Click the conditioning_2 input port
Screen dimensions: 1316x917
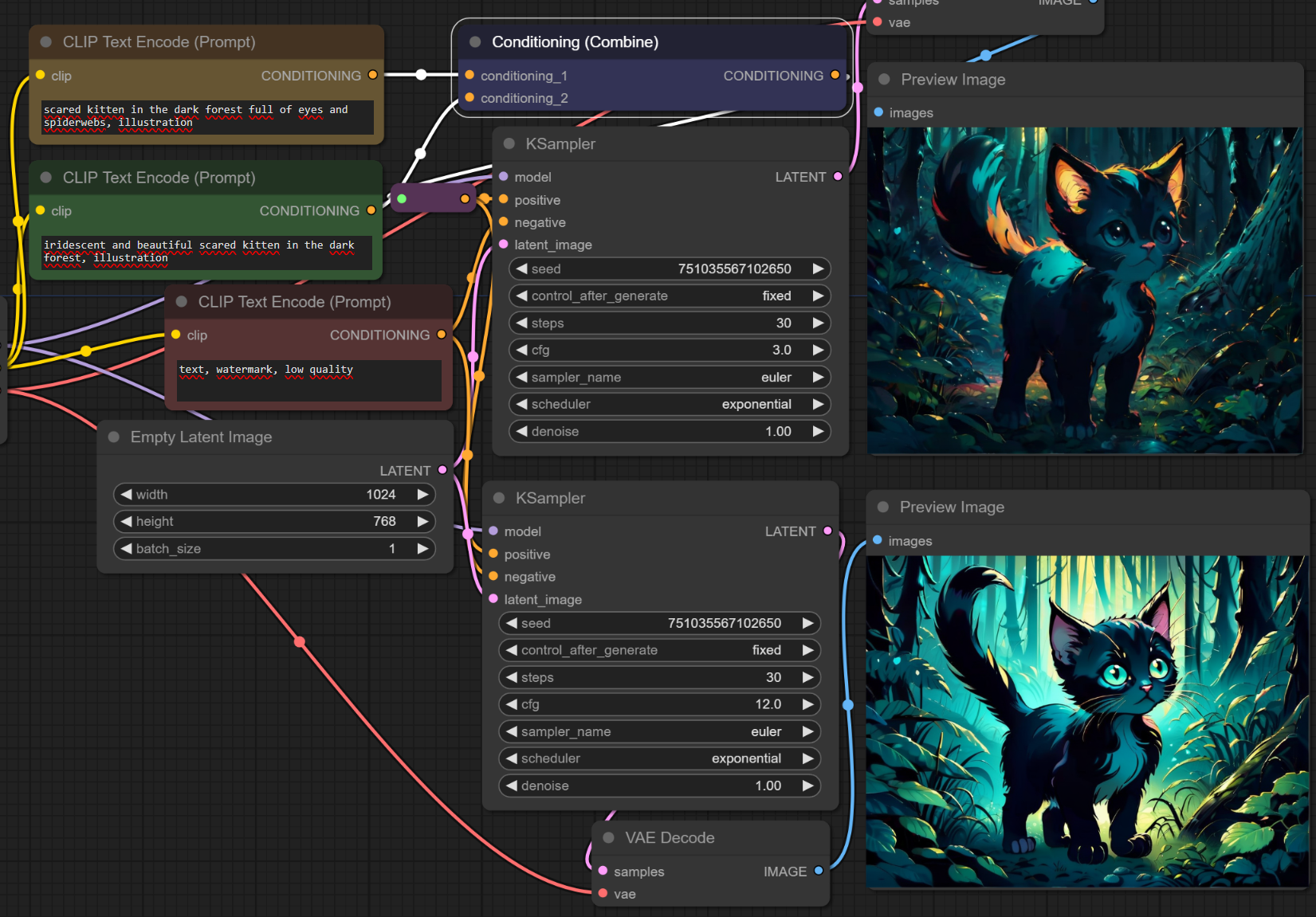[x=469, y=98]
